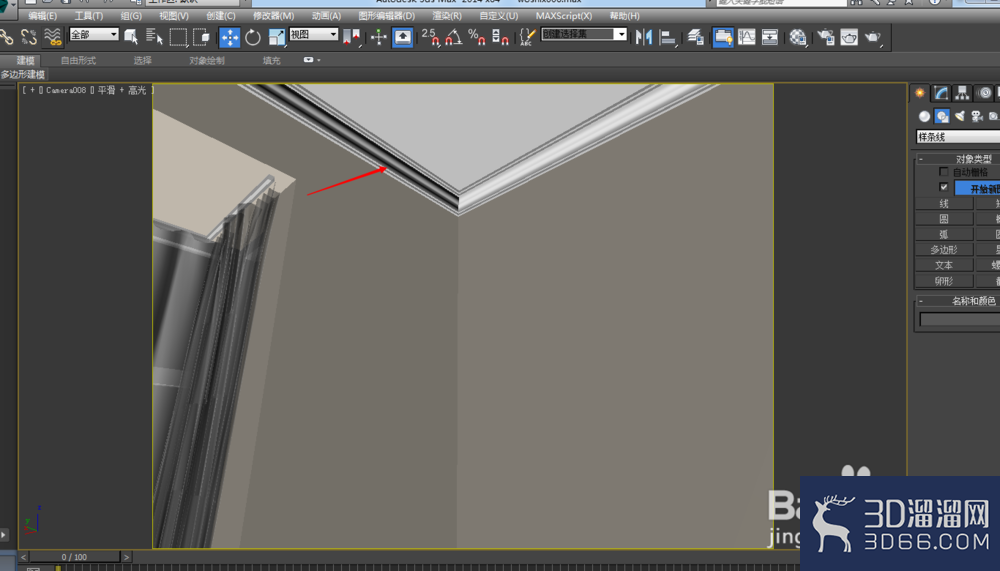
Task: Open the 样条线 shape category dropdown
Action: 958,137
